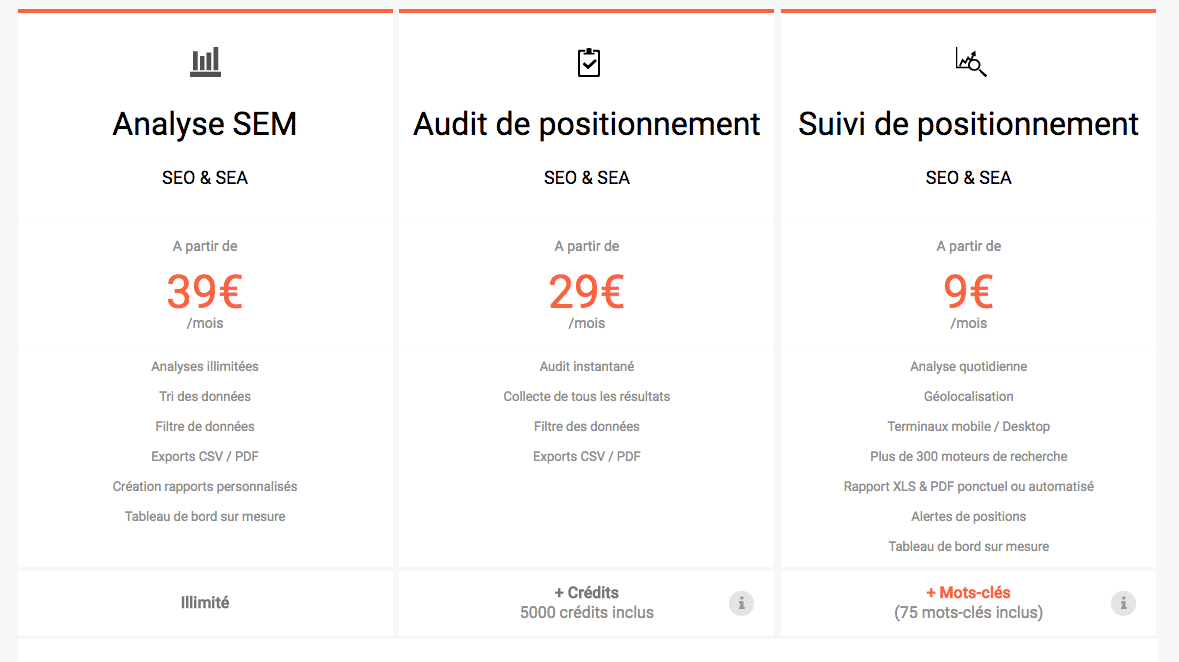1179x662 pixels.
Task: Click Analyses illimitées feature
Action: 205,367
